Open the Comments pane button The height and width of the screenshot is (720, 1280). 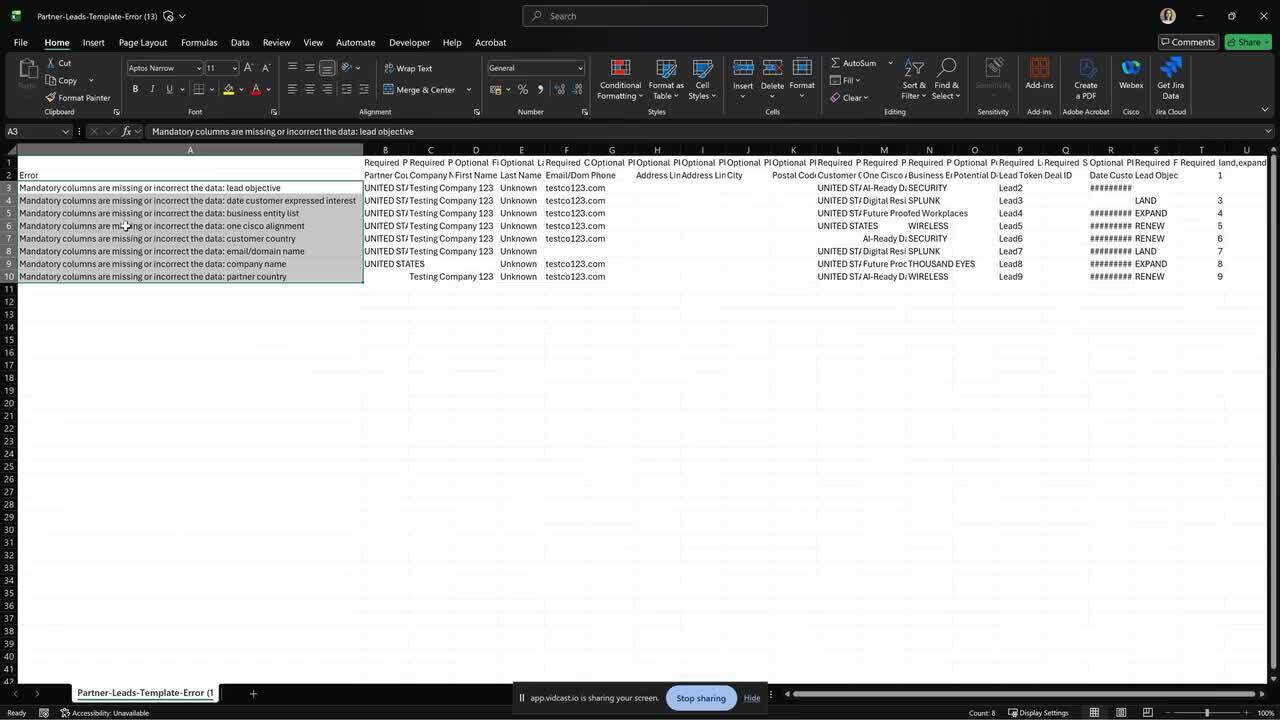click(x=1187, y=42)
